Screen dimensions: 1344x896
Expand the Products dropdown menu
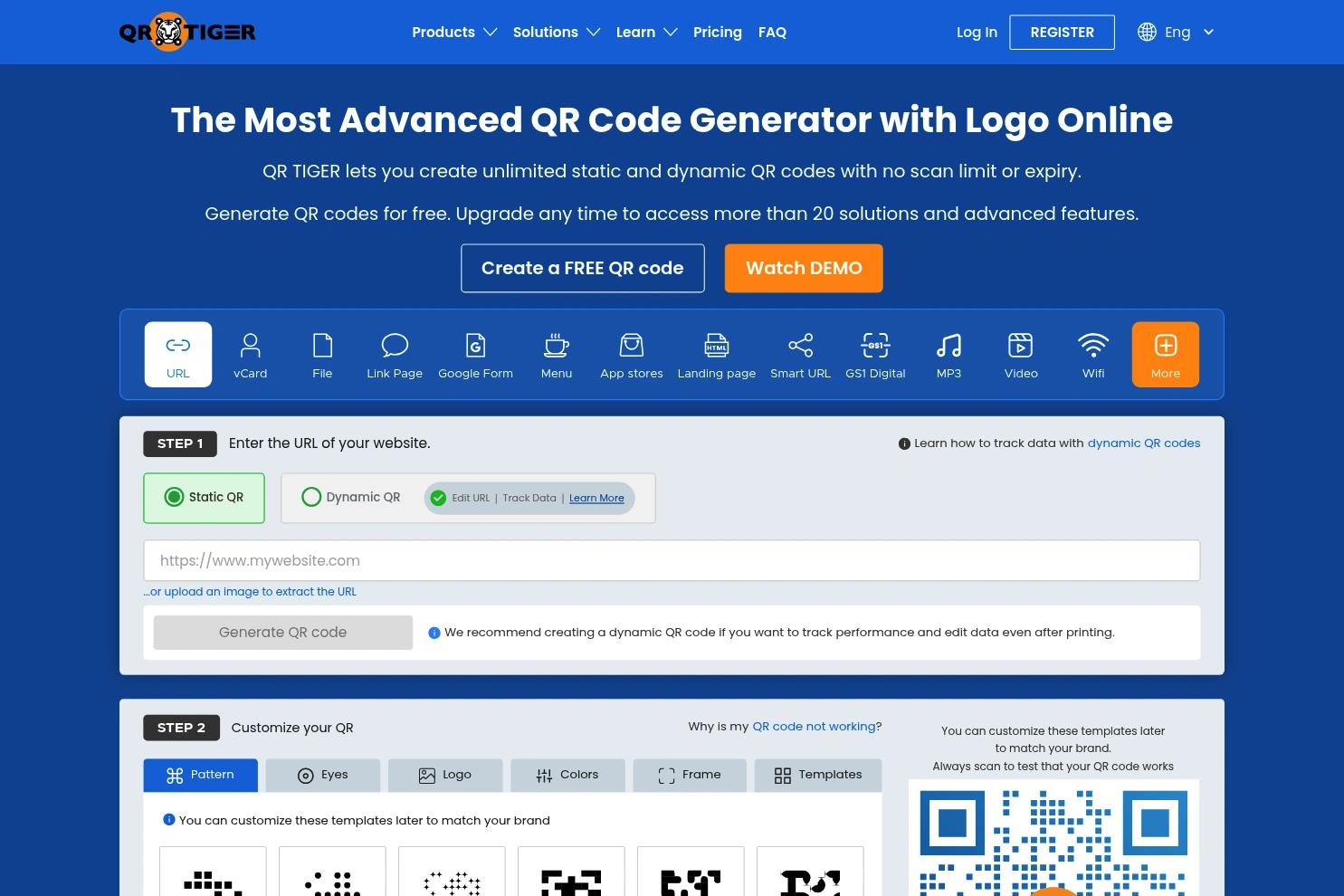click(454, 32)
